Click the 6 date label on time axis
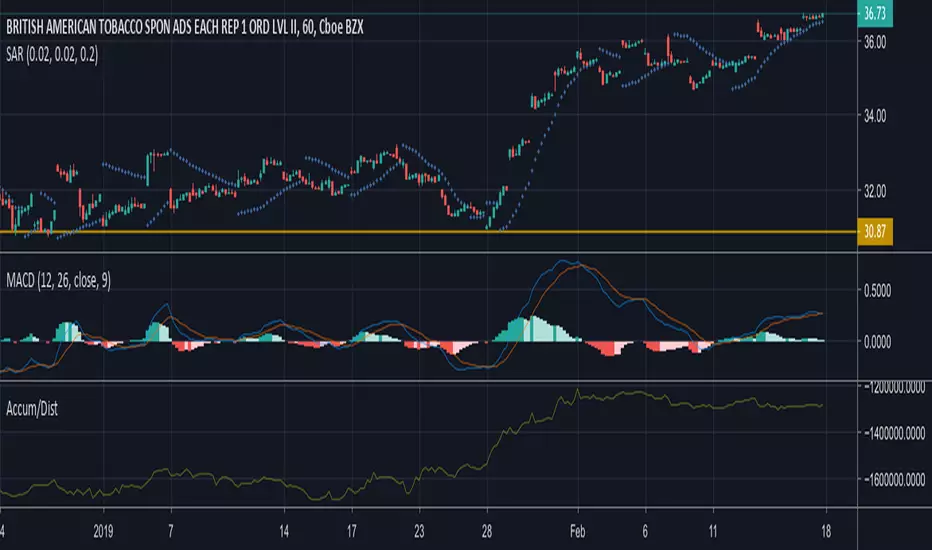 (x=646, y=531)
